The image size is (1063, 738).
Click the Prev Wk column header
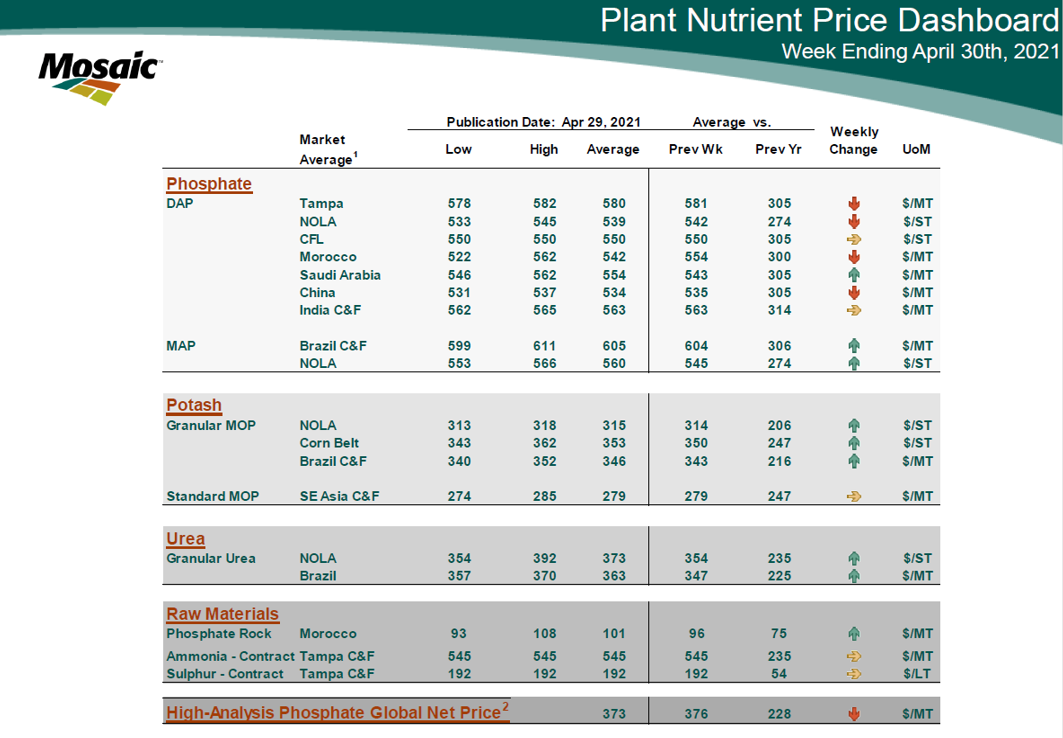(x=688, y=150)
